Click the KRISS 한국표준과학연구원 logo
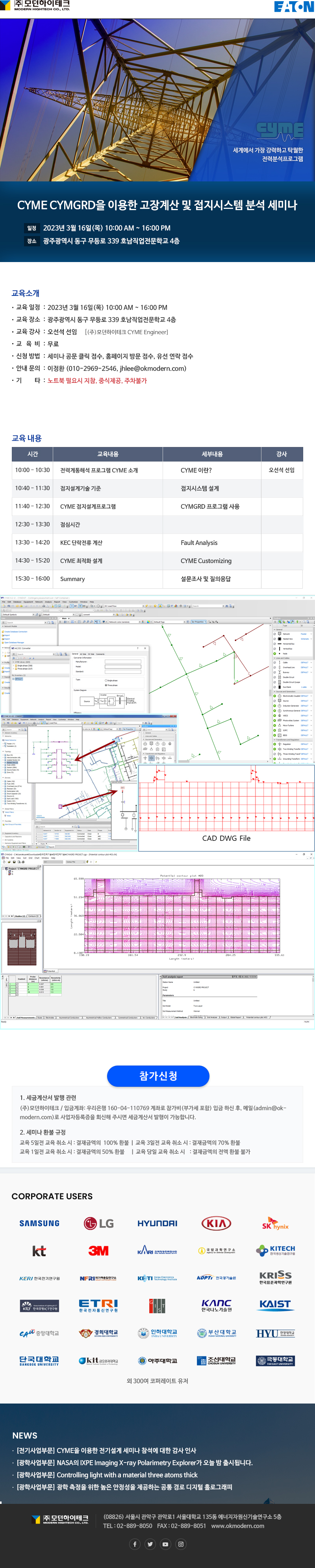This screenshot has height=1568, width=315. (275, 1278)
